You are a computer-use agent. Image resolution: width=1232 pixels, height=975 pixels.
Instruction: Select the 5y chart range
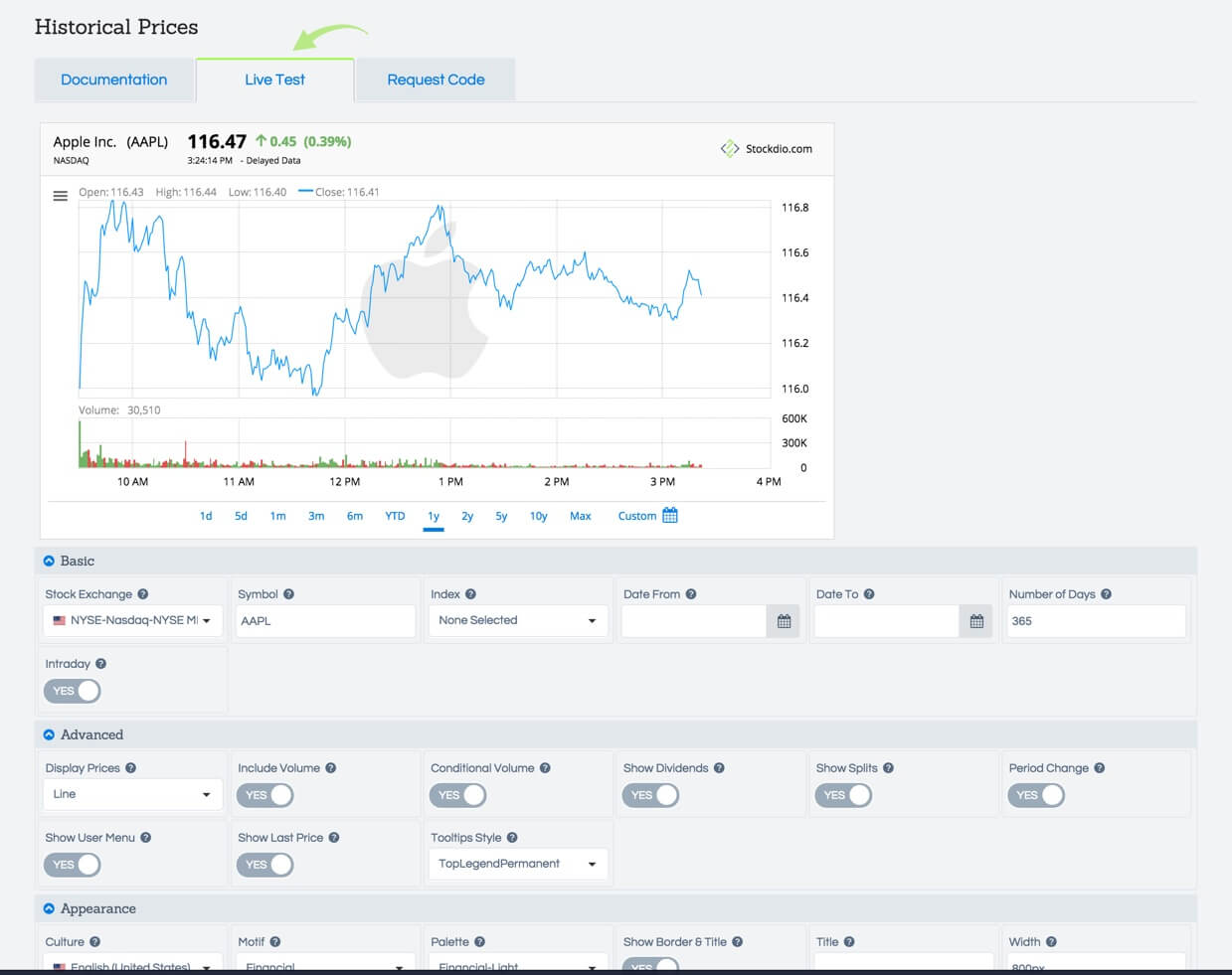tap(501, 516)
